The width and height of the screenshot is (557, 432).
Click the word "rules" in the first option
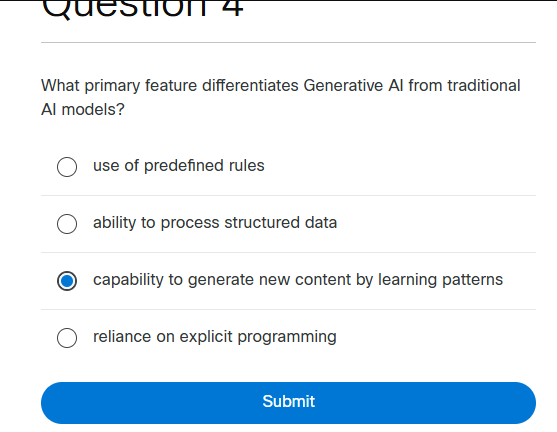[247, 166]
